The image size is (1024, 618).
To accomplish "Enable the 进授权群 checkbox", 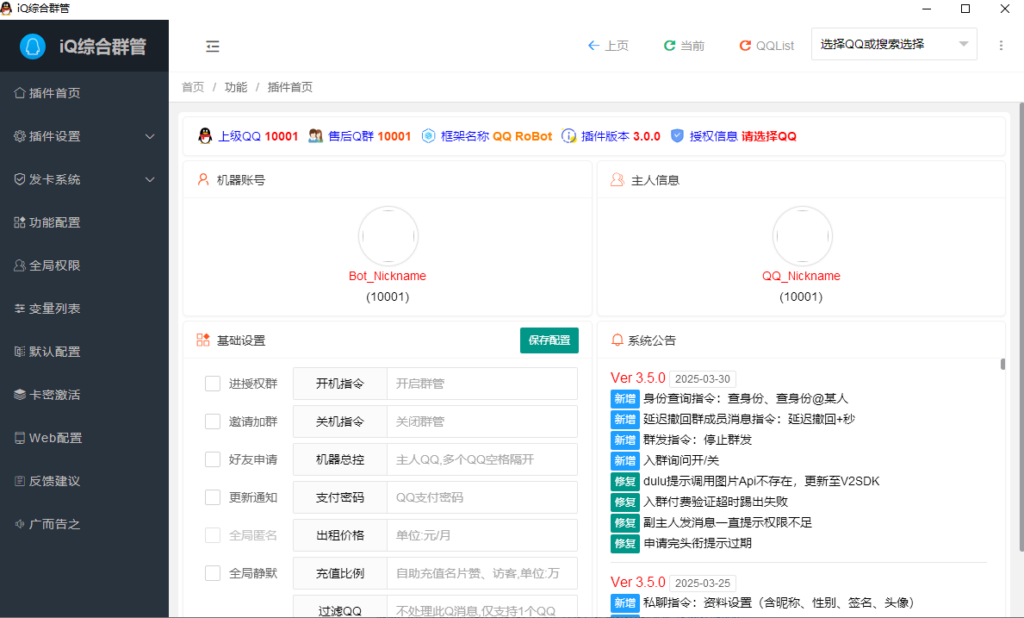I will [x=213, y=383].
